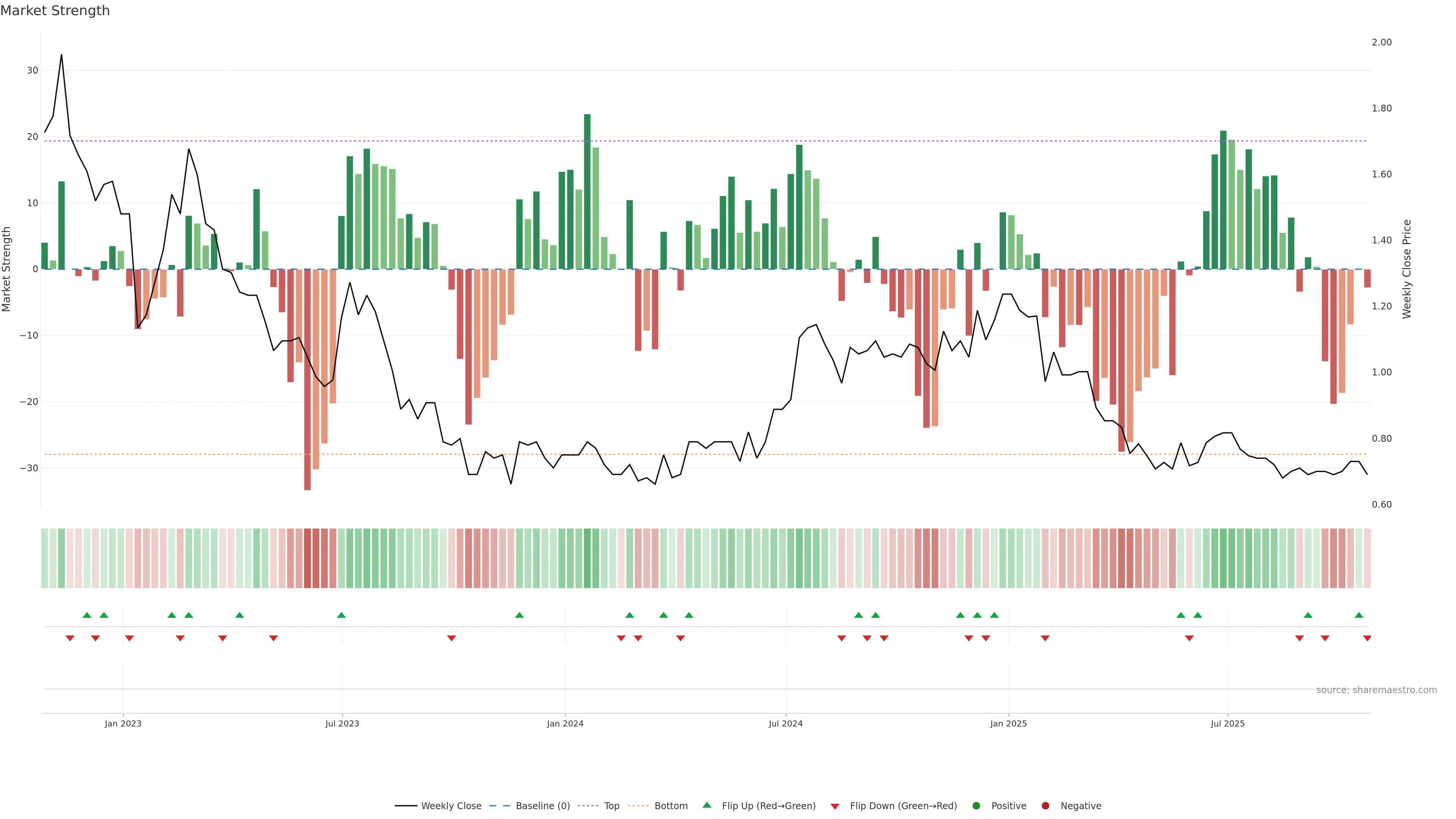
Task: Toggle Weekly Close legend entry
Action: 450,806
